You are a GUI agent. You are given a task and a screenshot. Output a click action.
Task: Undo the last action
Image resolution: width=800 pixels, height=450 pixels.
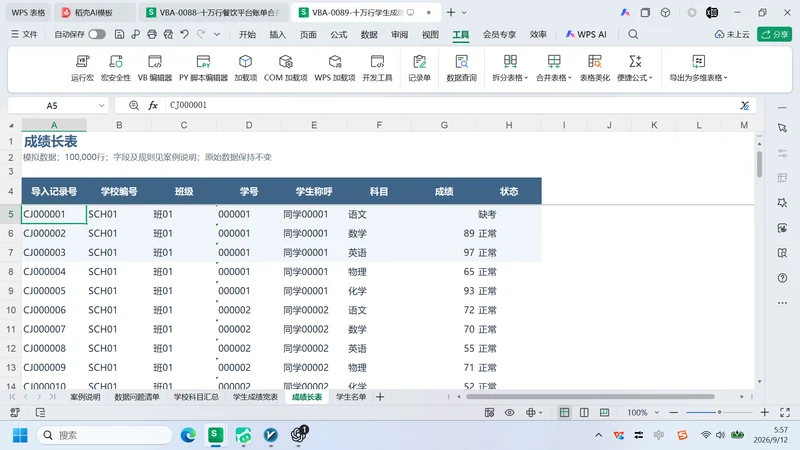coord(185,34)
